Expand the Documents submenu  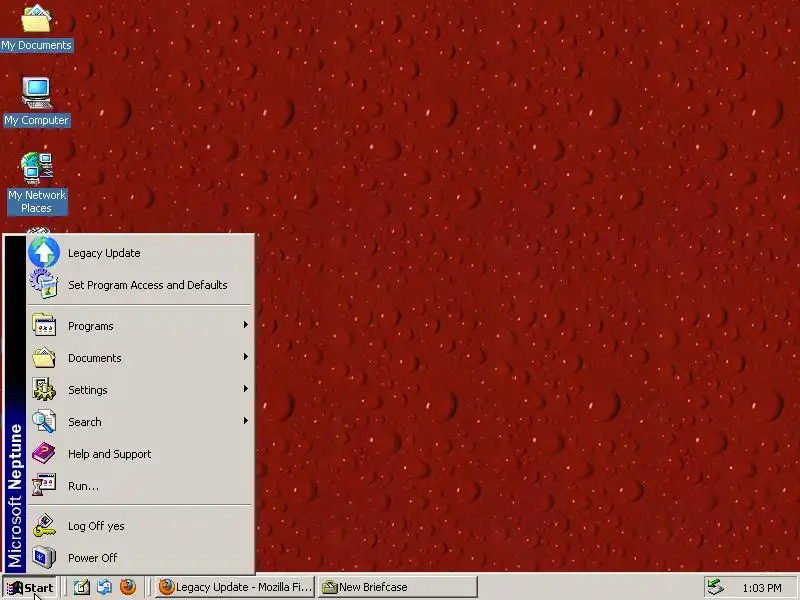pos(140,358)
